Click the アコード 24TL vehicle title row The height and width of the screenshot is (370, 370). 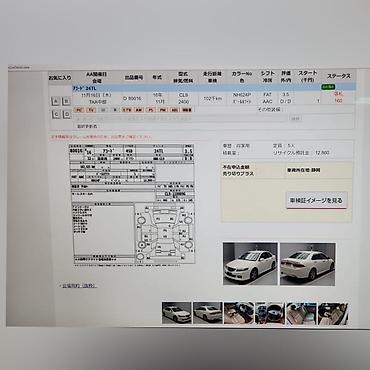214,88
